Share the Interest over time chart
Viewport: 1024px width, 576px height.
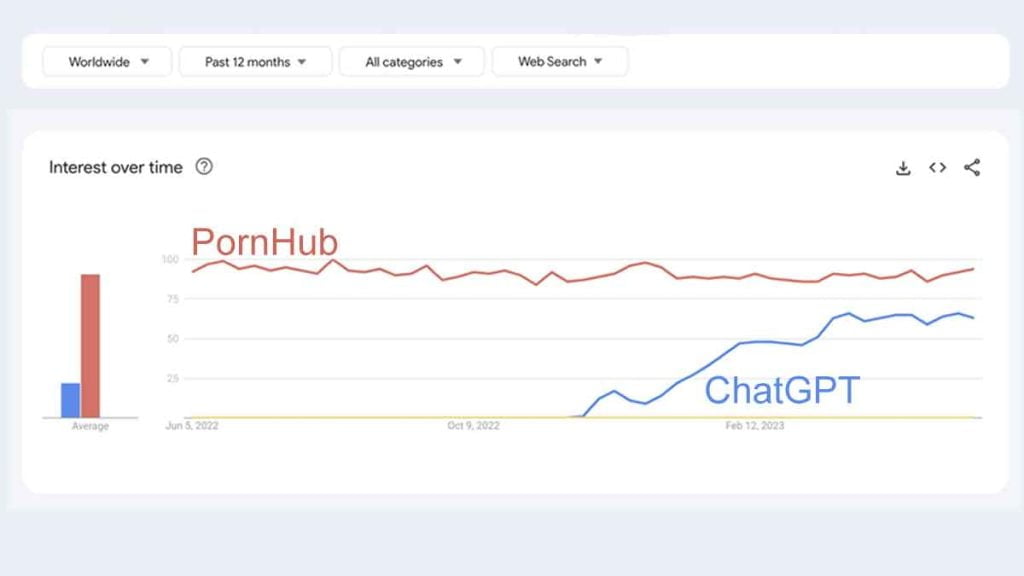pos(972,167)
